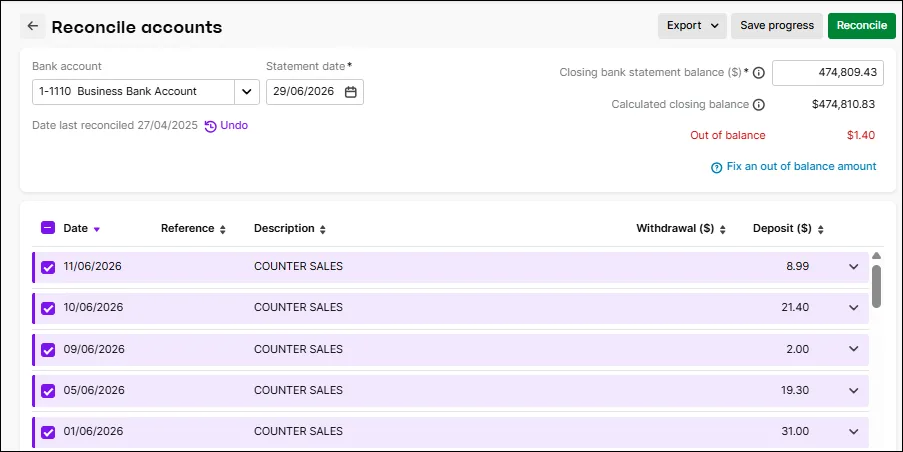Screen dimensions: 903x452
Task: Click the $1.40 out of balance value
Action: [x=861, y=135]
